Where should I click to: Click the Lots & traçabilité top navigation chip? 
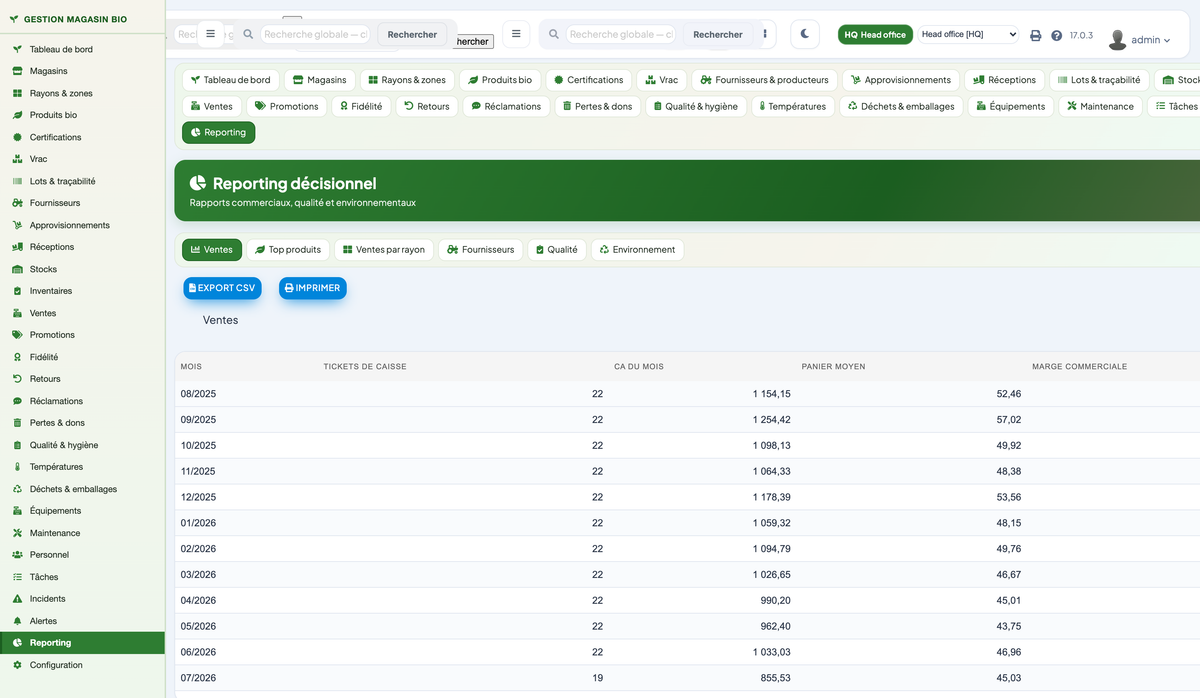(x=1098, y=80)
